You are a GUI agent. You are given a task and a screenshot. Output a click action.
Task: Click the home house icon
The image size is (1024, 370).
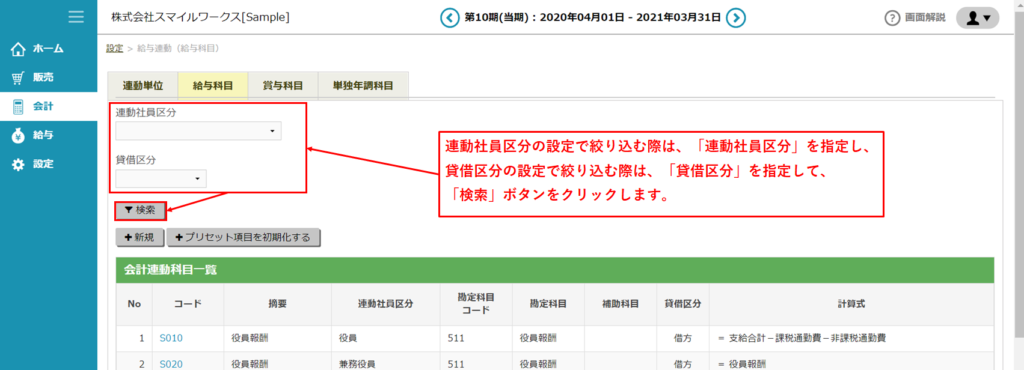[x=18, y=49]
